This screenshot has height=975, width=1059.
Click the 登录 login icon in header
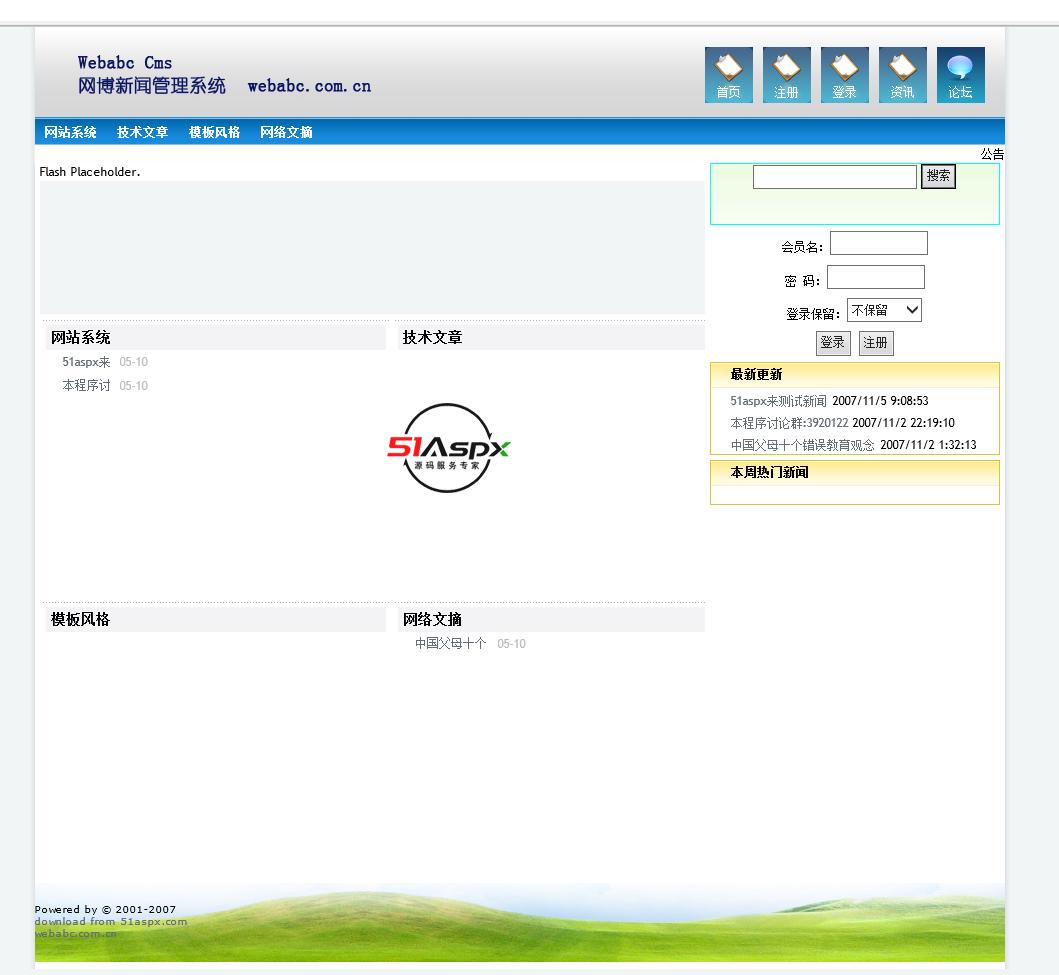(845, 75)
